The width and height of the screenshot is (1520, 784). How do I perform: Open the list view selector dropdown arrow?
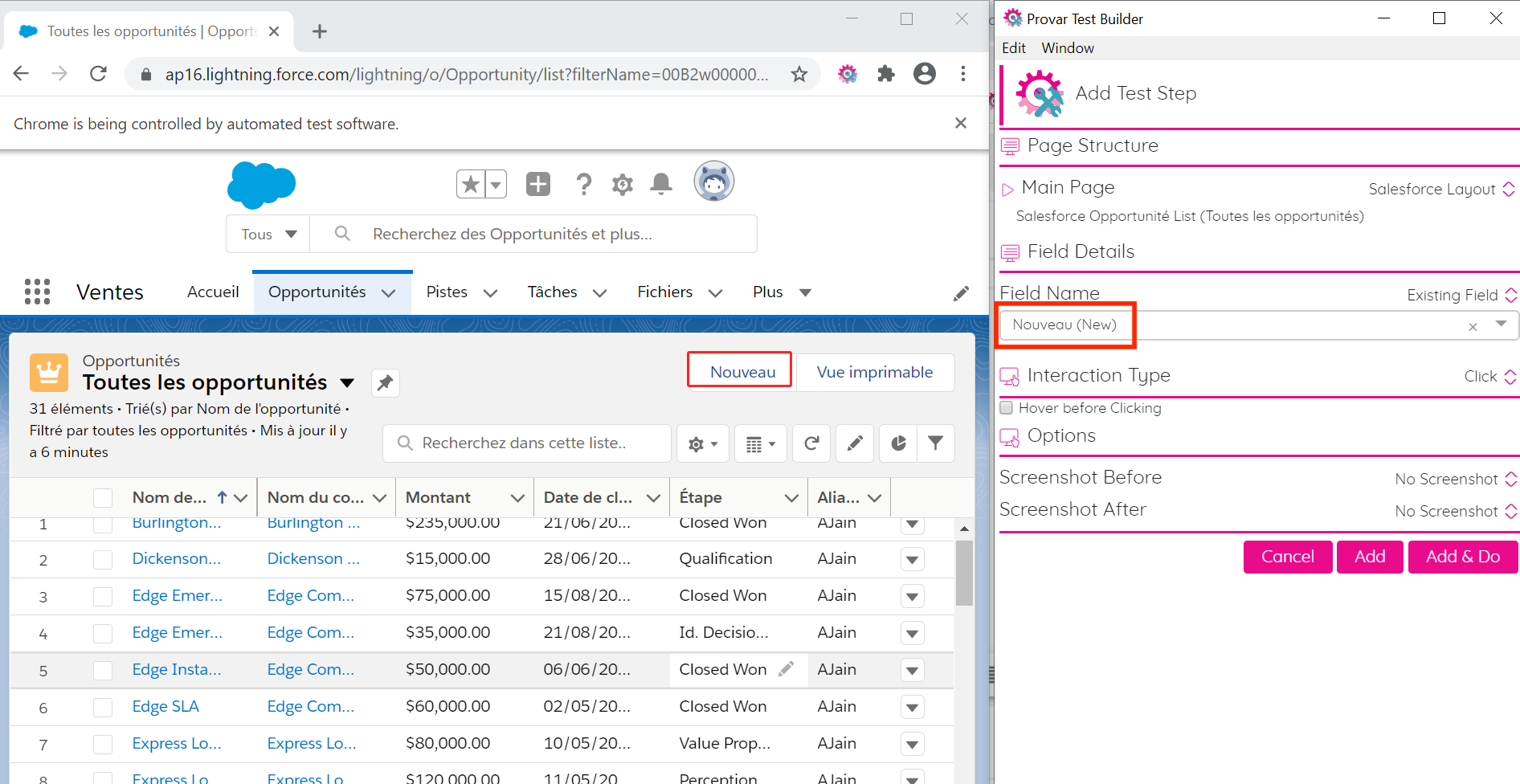coord(347,382)
